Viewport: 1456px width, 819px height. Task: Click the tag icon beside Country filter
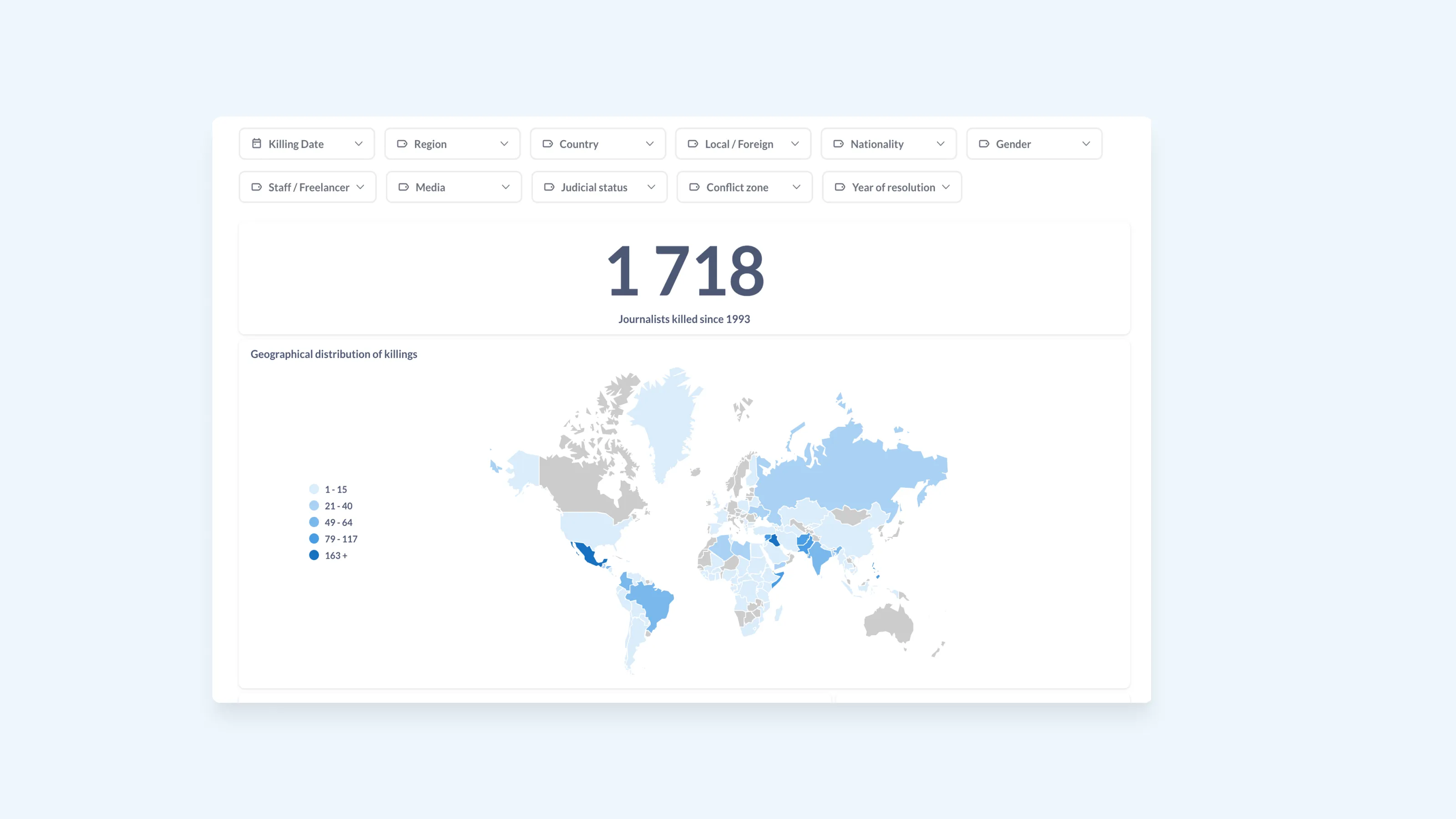[x=548, y=144]
